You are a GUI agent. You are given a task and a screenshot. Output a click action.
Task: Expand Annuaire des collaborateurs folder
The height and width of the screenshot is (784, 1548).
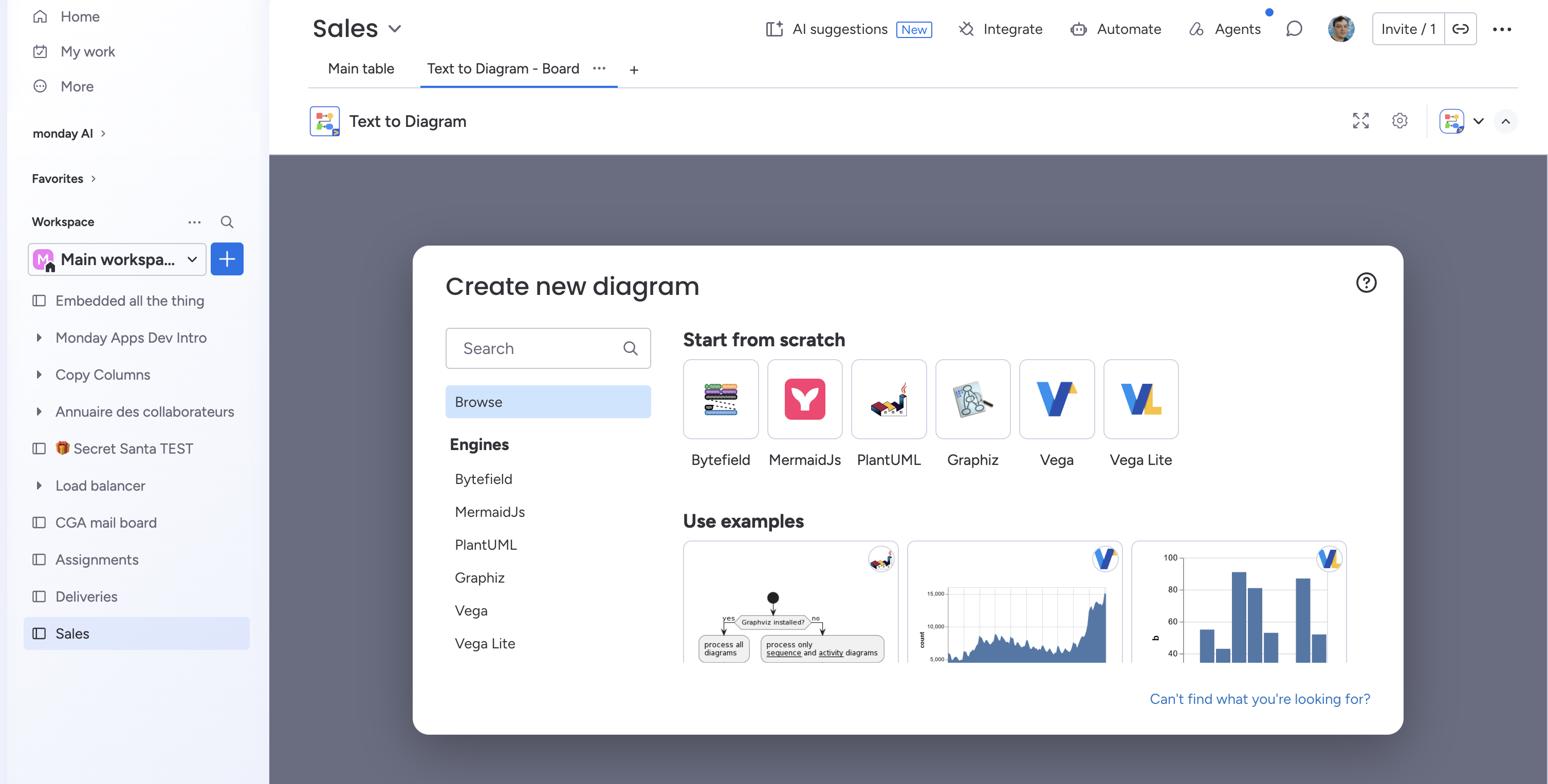39,412
